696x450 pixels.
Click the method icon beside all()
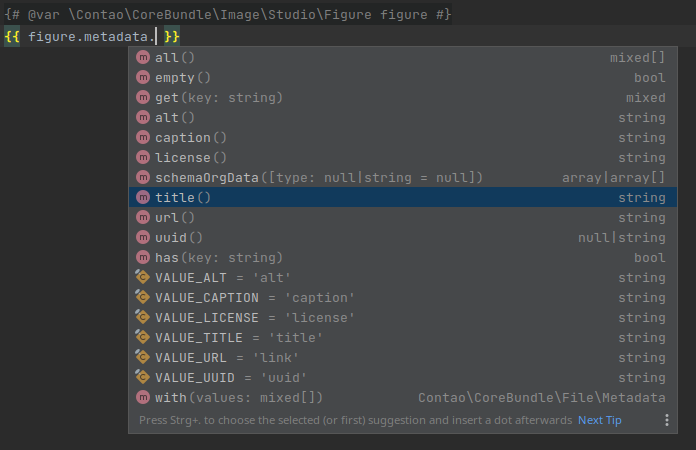click(x=143, y=58)
